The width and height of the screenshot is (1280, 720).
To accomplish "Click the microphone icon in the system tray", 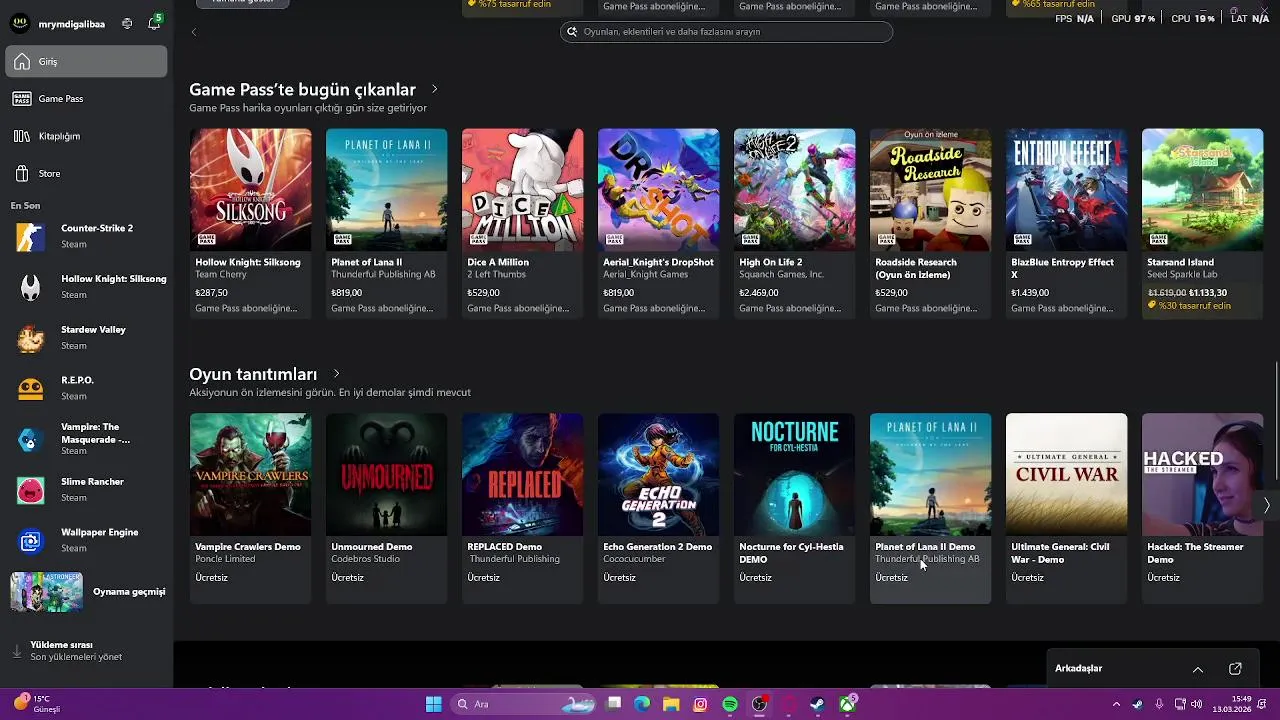I will point(1158,704).
